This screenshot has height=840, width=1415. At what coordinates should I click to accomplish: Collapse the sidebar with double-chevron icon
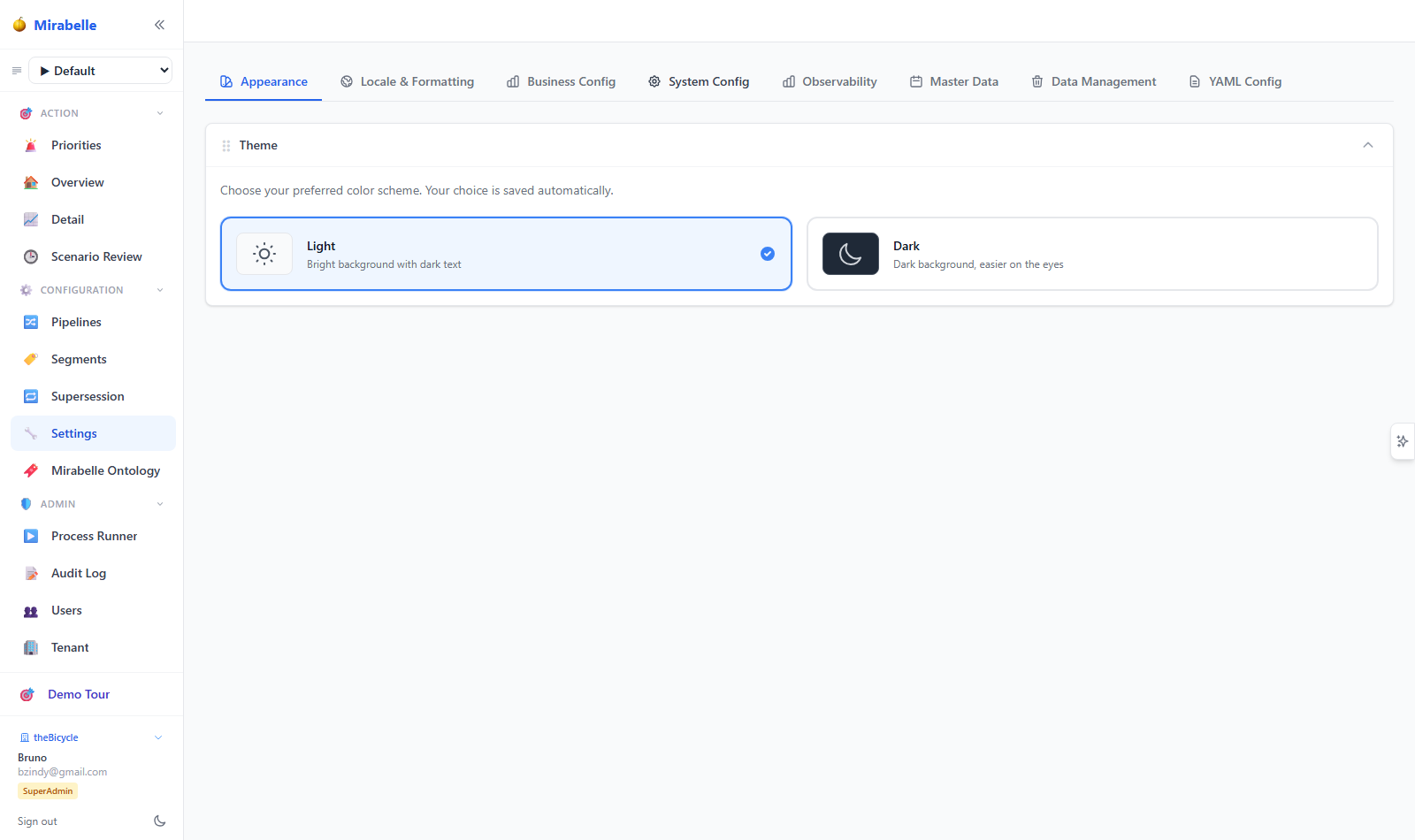tap(159, 25)
